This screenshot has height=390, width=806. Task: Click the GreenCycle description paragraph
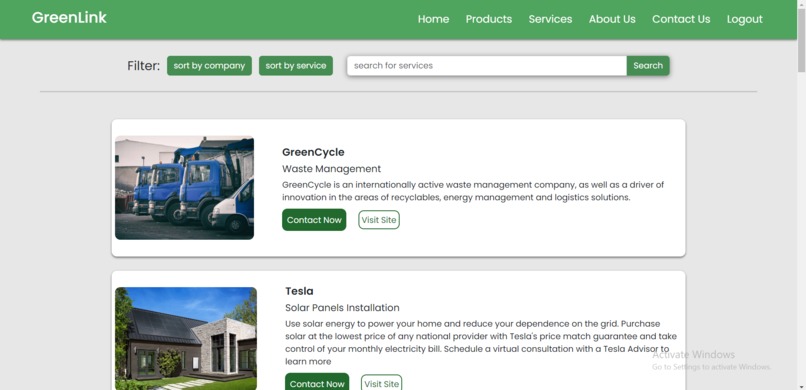[x=473, y=191]
